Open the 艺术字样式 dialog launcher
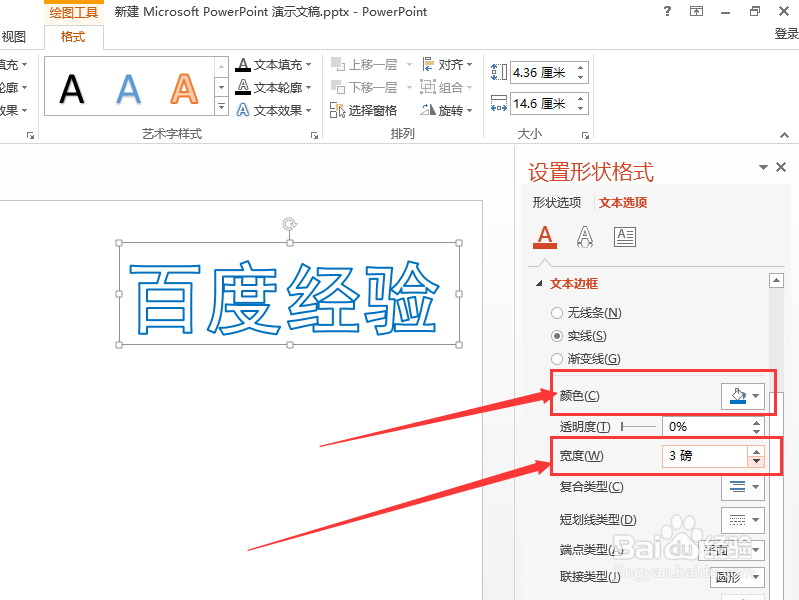The height and width of the screenshot is (600, 799). [x=314, y=135]
